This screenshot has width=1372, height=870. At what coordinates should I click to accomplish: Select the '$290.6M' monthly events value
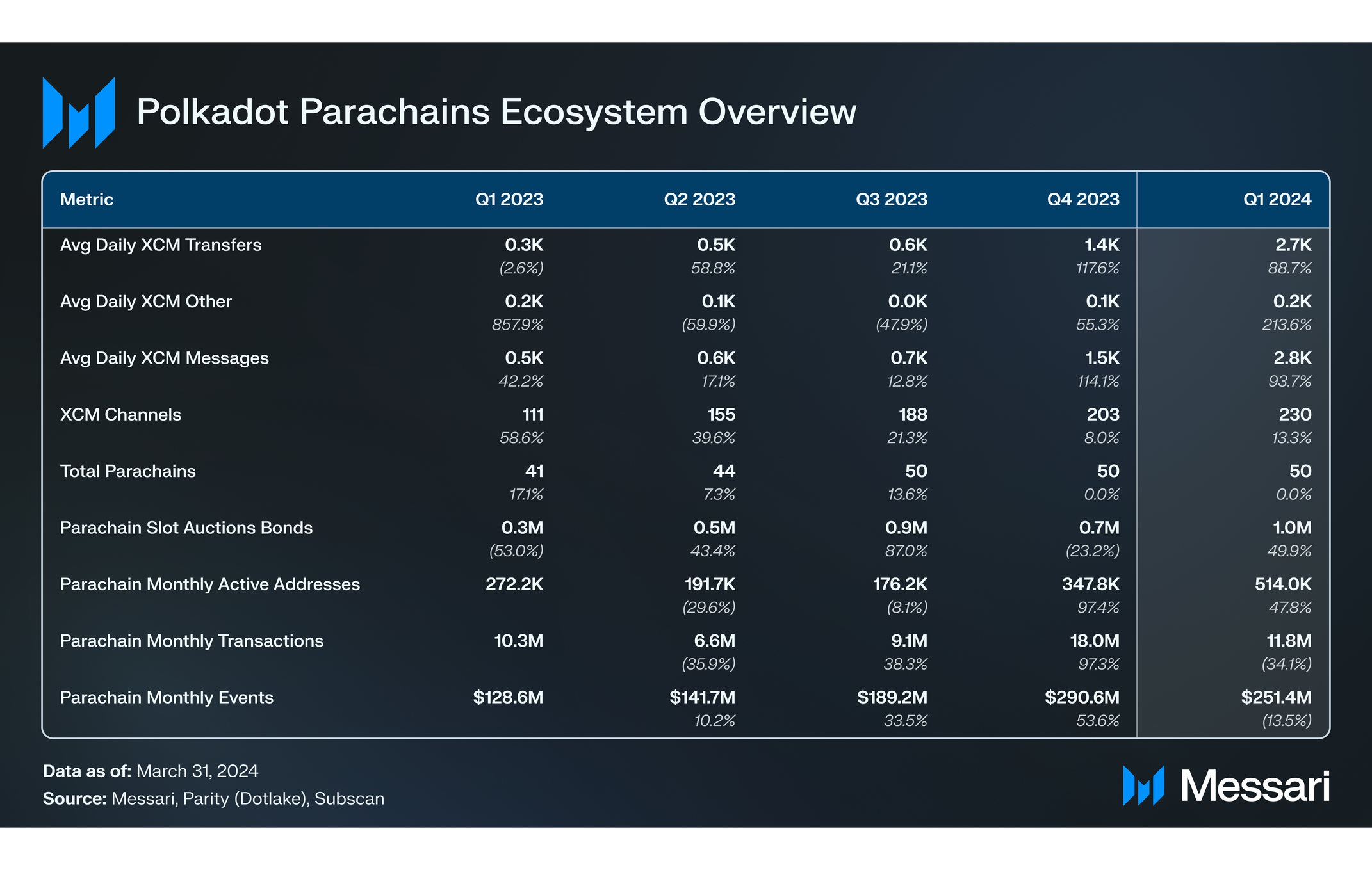(x=1082, y=698)
